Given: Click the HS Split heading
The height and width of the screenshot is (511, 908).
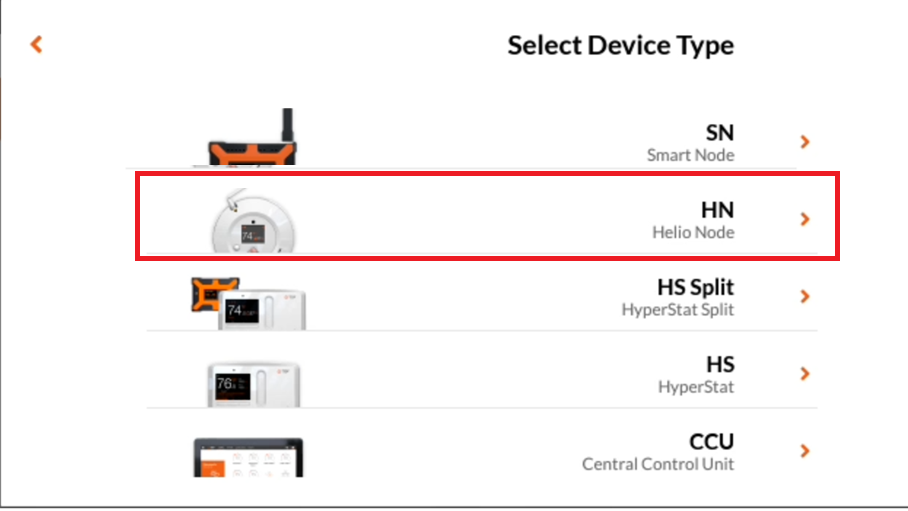Looking at the screenshot, I should (695, 287).
